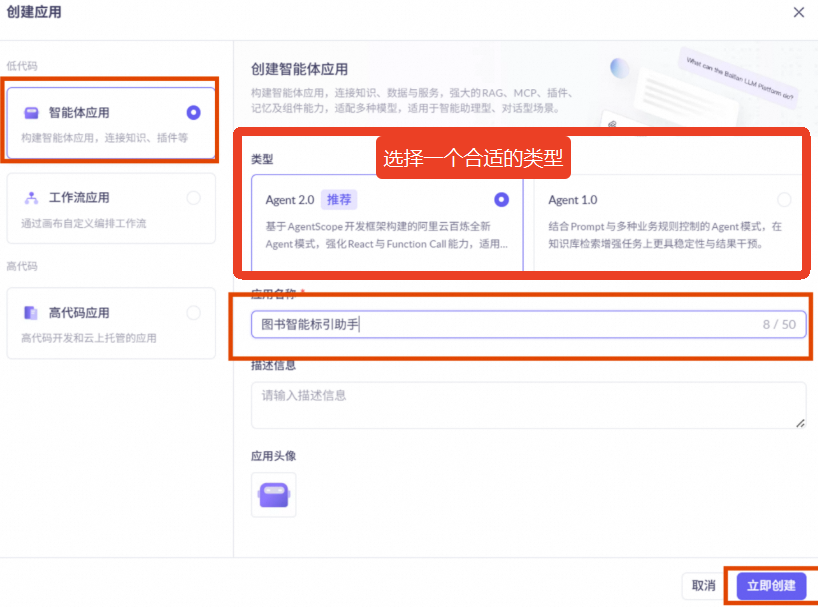Click the 应用名称 input field

coord(528,324)
